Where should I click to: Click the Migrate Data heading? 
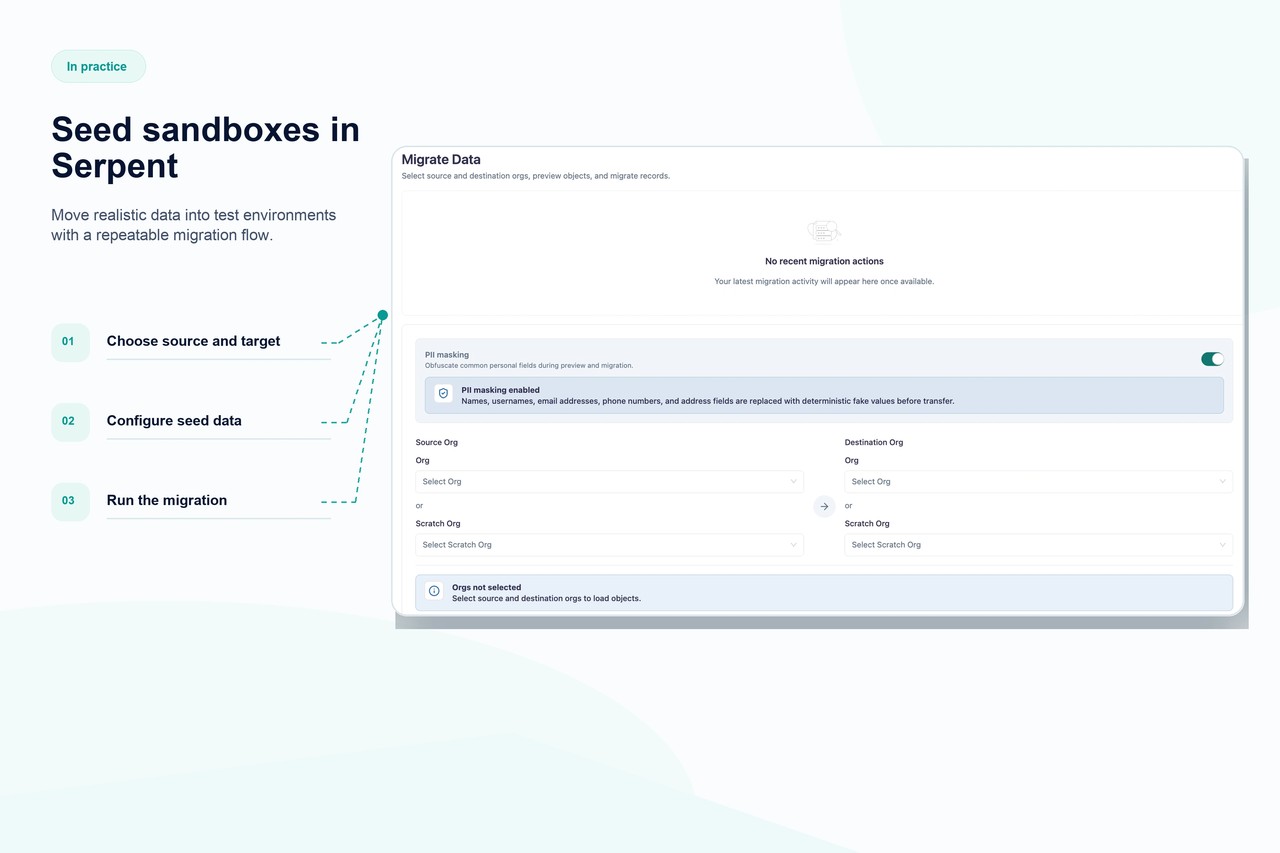(x=441, y=159)
